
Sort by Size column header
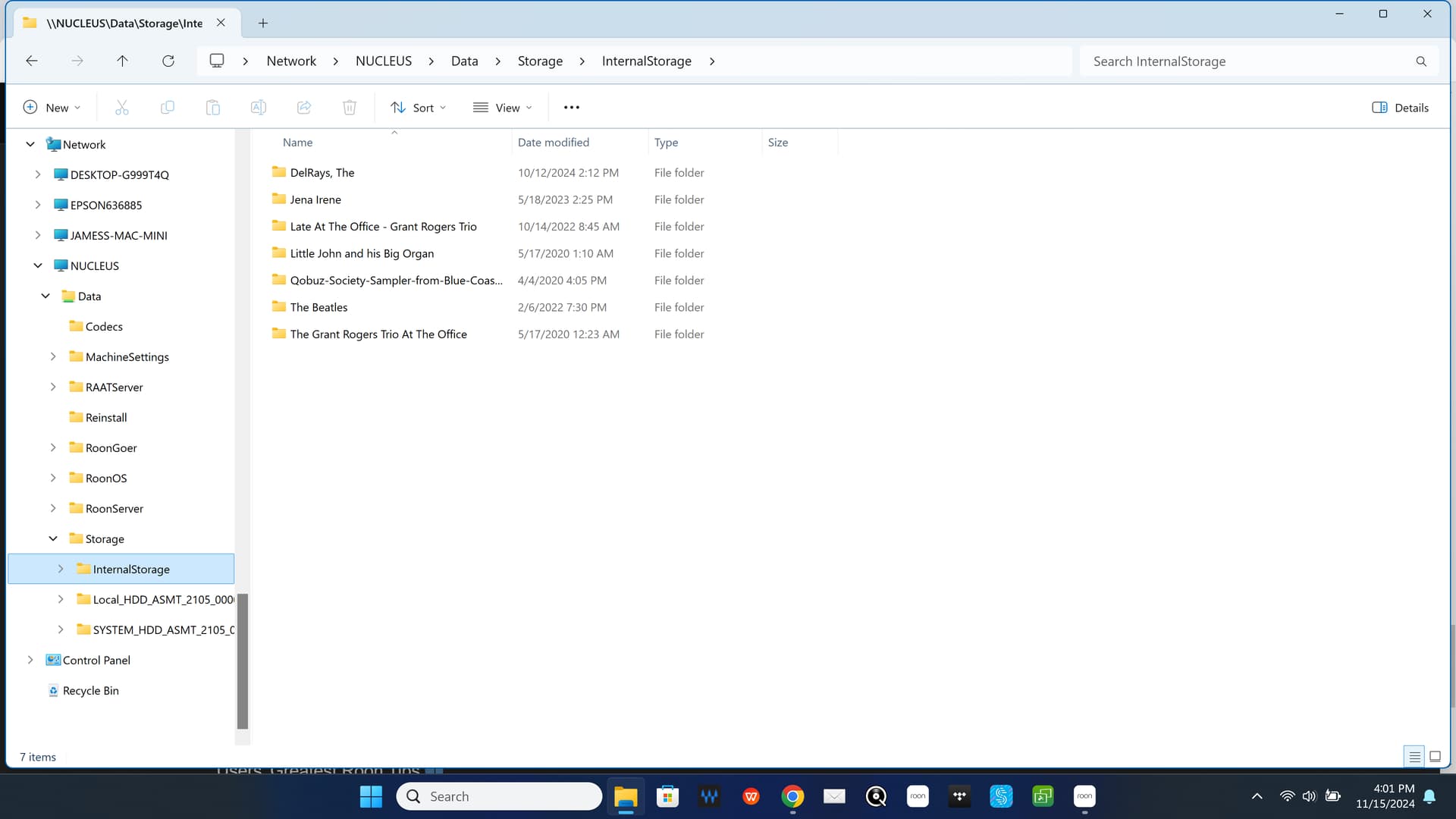point(801,142)
